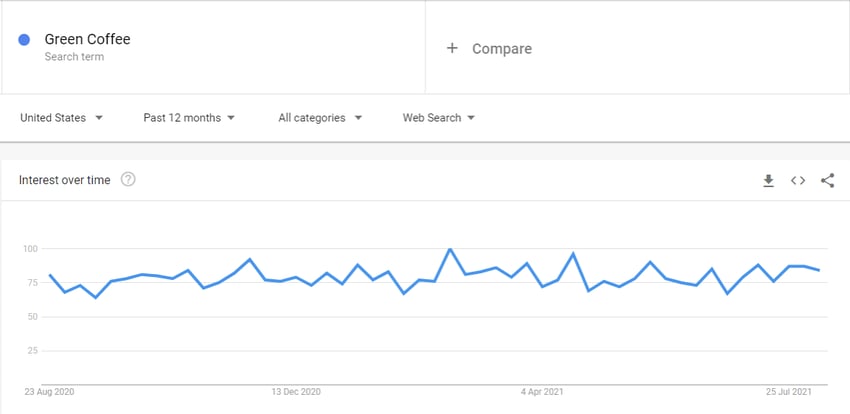Expand the United States region dropdown
The image size is (850, 414).
point(61,118)
